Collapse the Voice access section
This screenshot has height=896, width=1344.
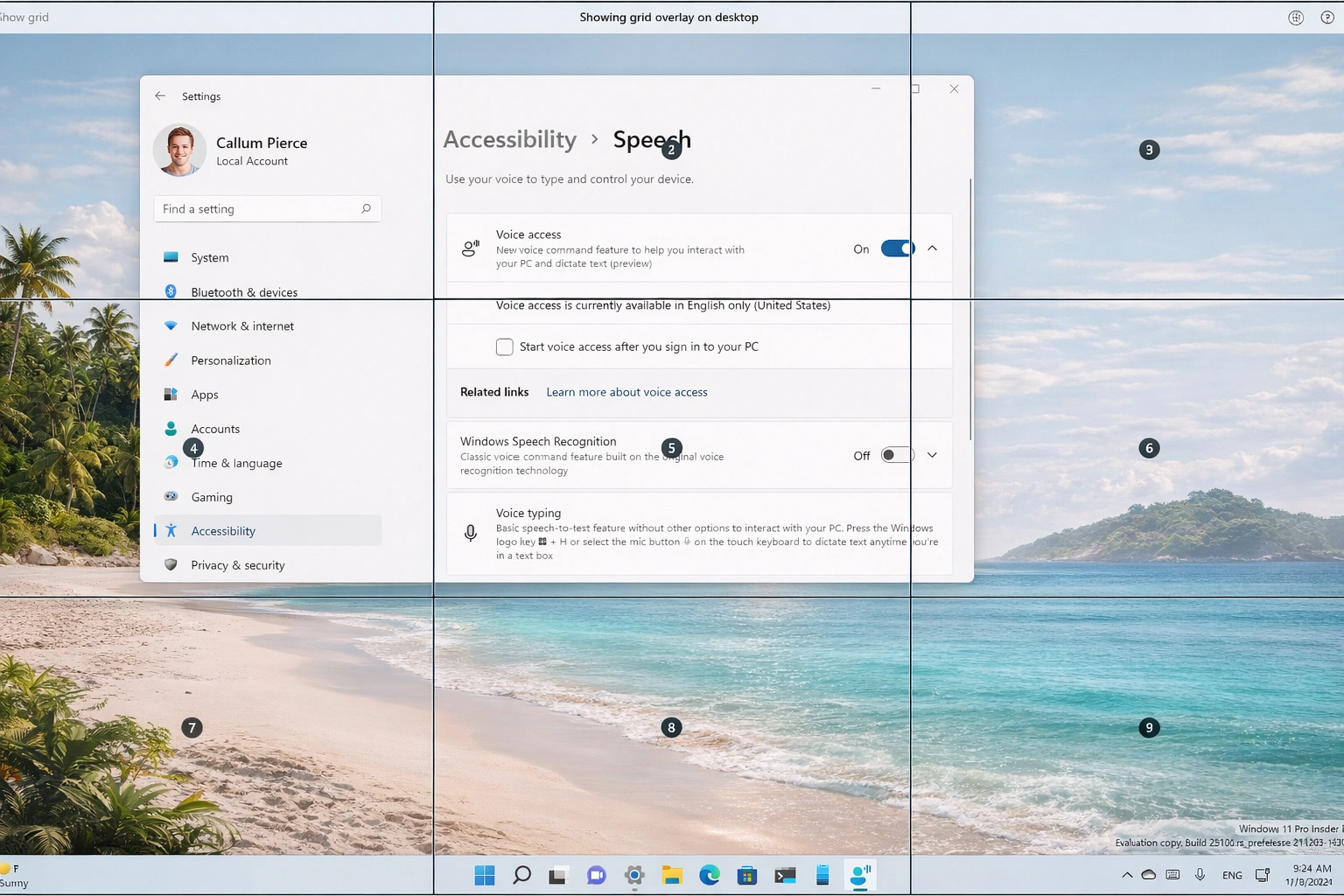(x=932, y=248)
